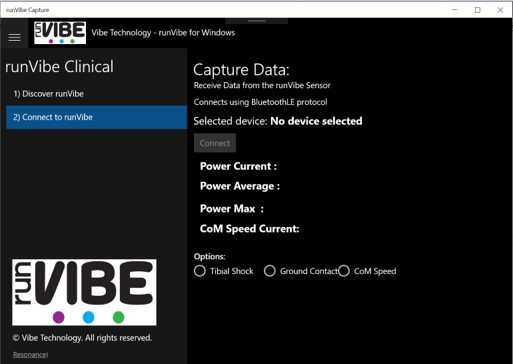Select 2) Connect to runVibe
513x364 pixels.
(x=96, y=117)
